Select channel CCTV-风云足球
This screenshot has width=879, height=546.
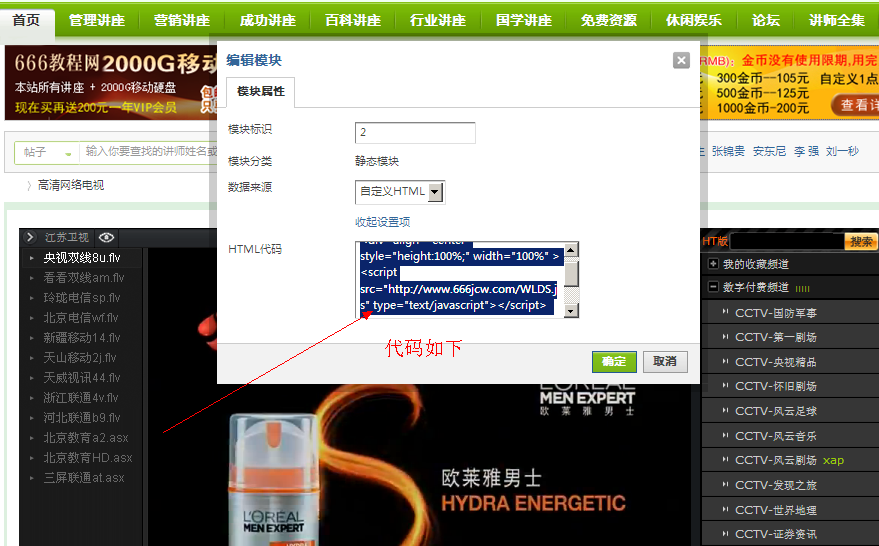click(x=776, y=411)
